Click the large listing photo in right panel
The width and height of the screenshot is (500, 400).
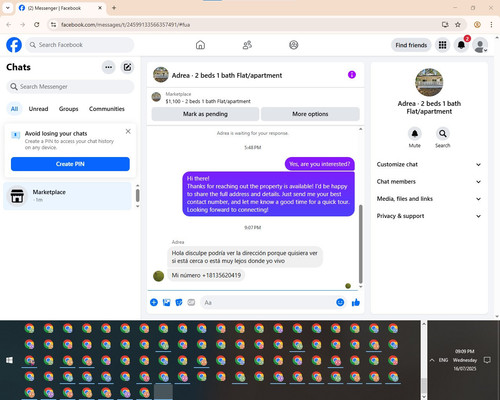pos(429,82)
